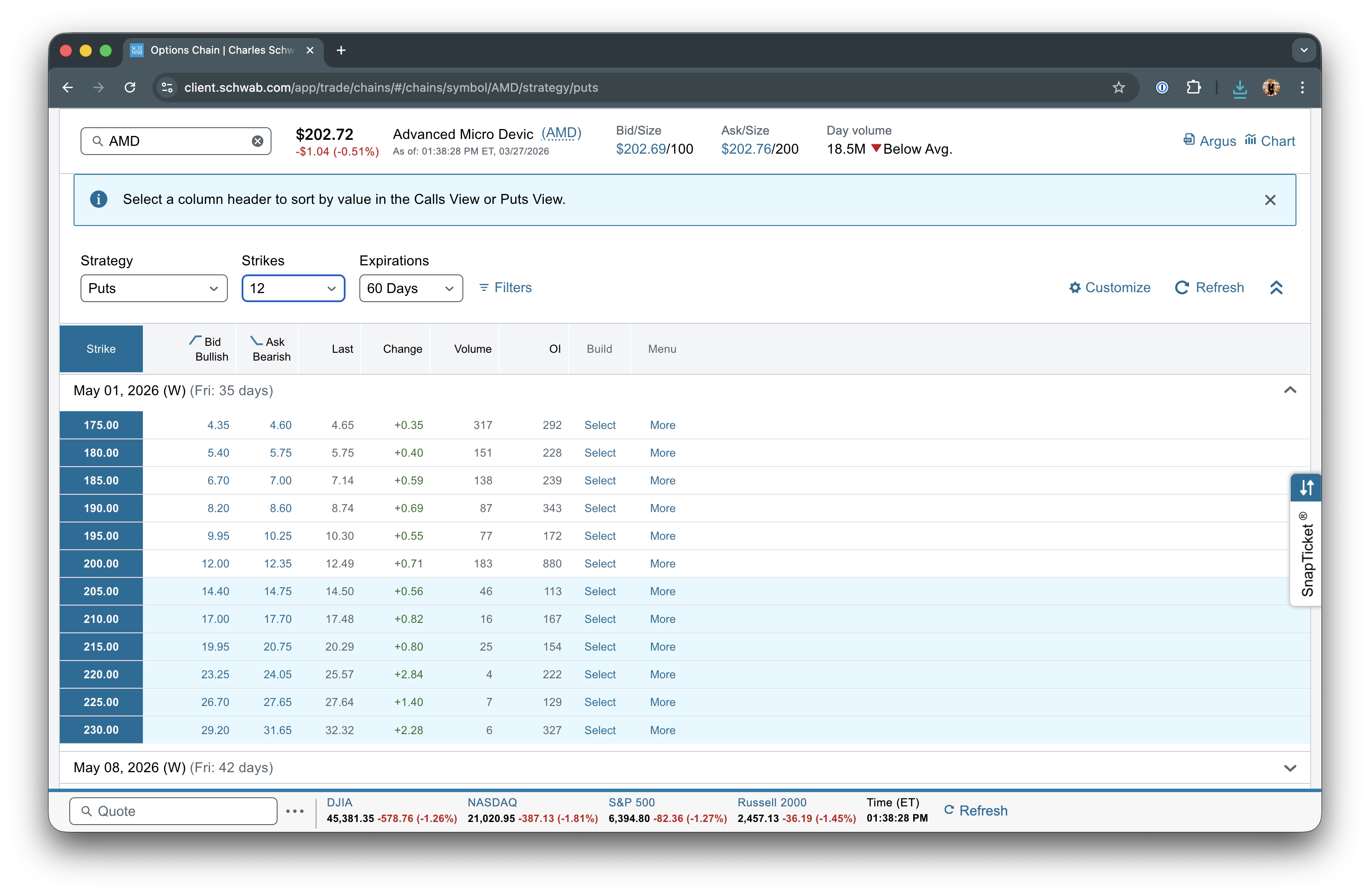Open the Strikes dropdown set to 12

click(293, 288)
